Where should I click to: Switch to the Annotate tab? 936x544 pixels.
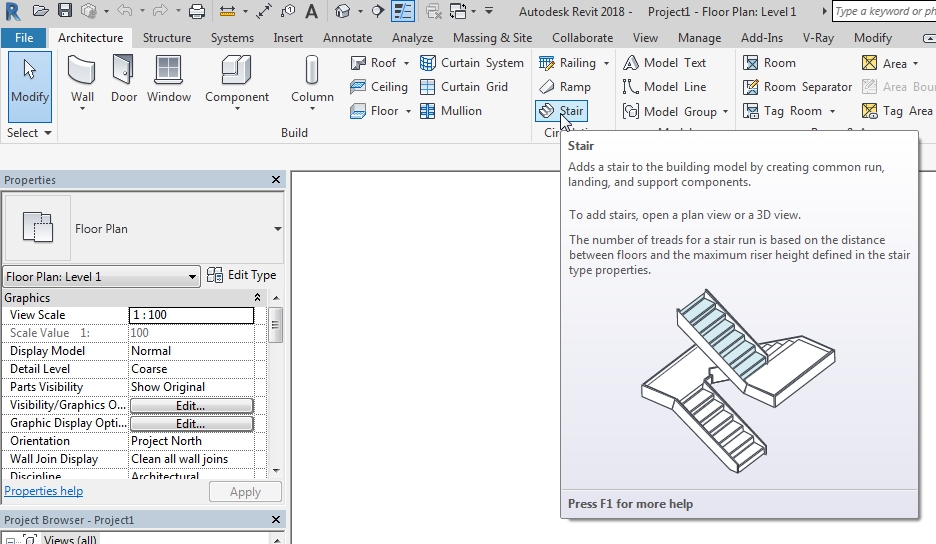pyautogui.click(x=347, y=38)
